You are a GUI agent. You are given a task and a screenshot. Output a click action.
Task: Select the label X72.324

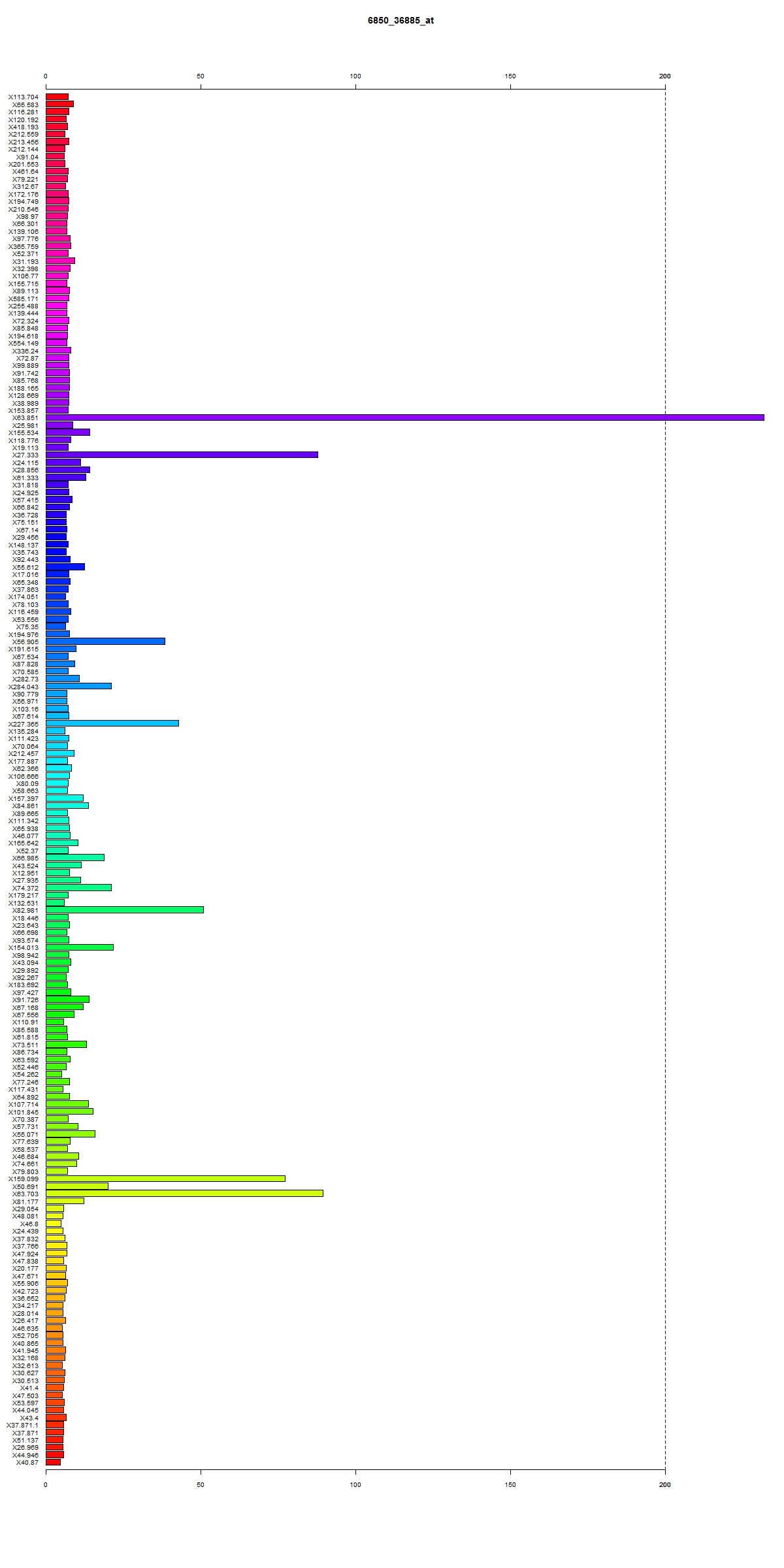25,321
